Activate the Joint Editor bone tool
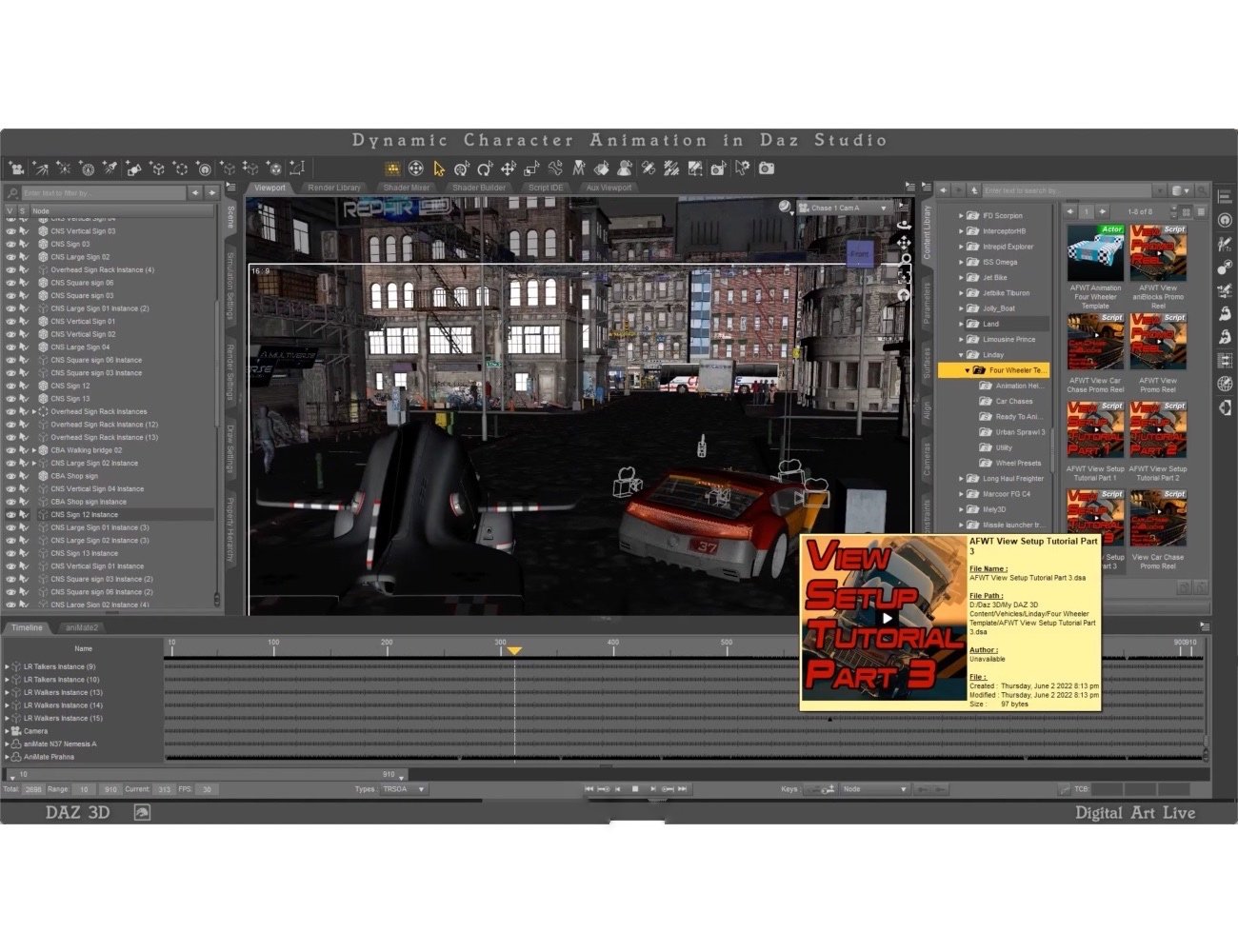 click(556, 169)
